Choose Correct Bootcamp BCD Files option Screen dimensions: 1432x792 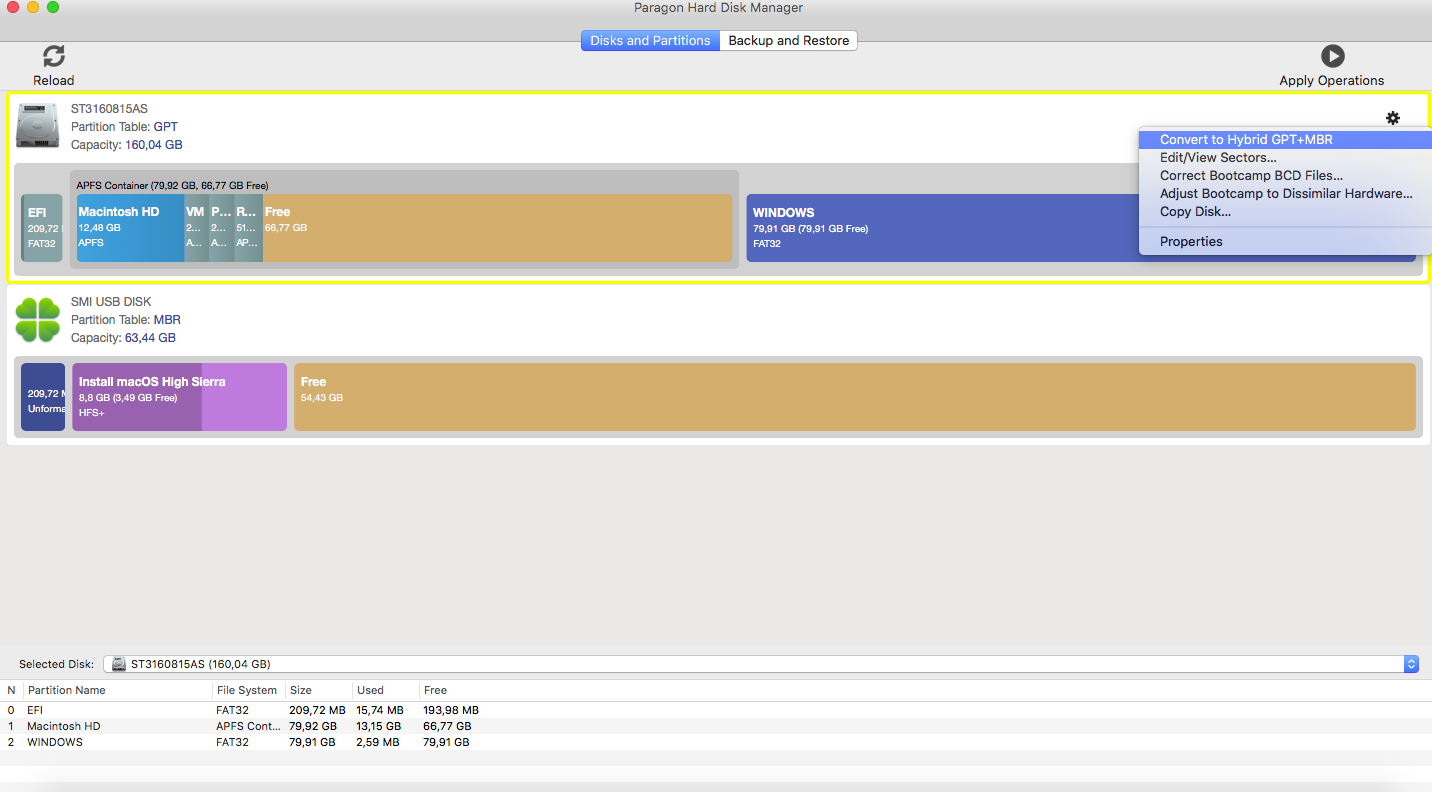tap(1250, 176)
